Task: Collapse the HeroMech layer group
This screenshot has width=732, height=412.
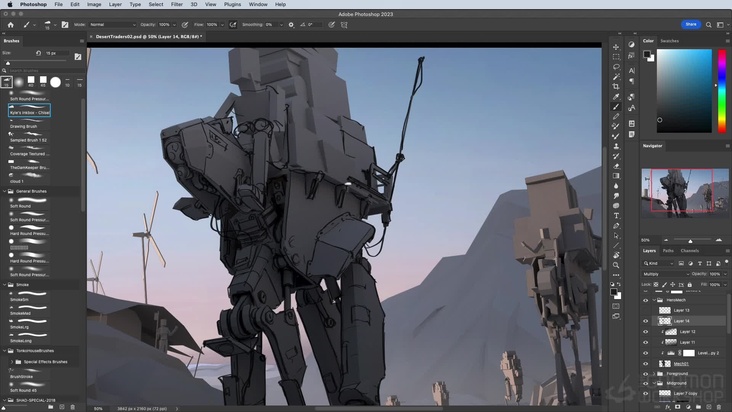Action: (654, 300)
